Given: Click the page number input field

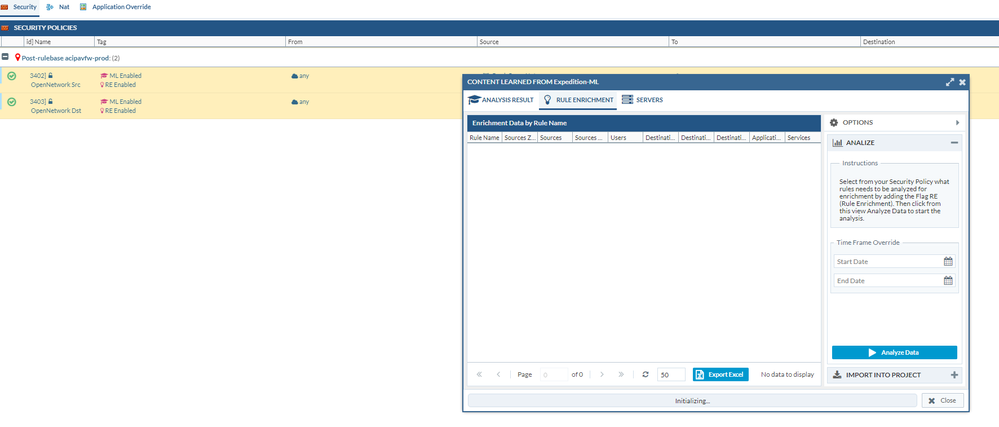Looking at the screenshot, I should tap(554, 375).
